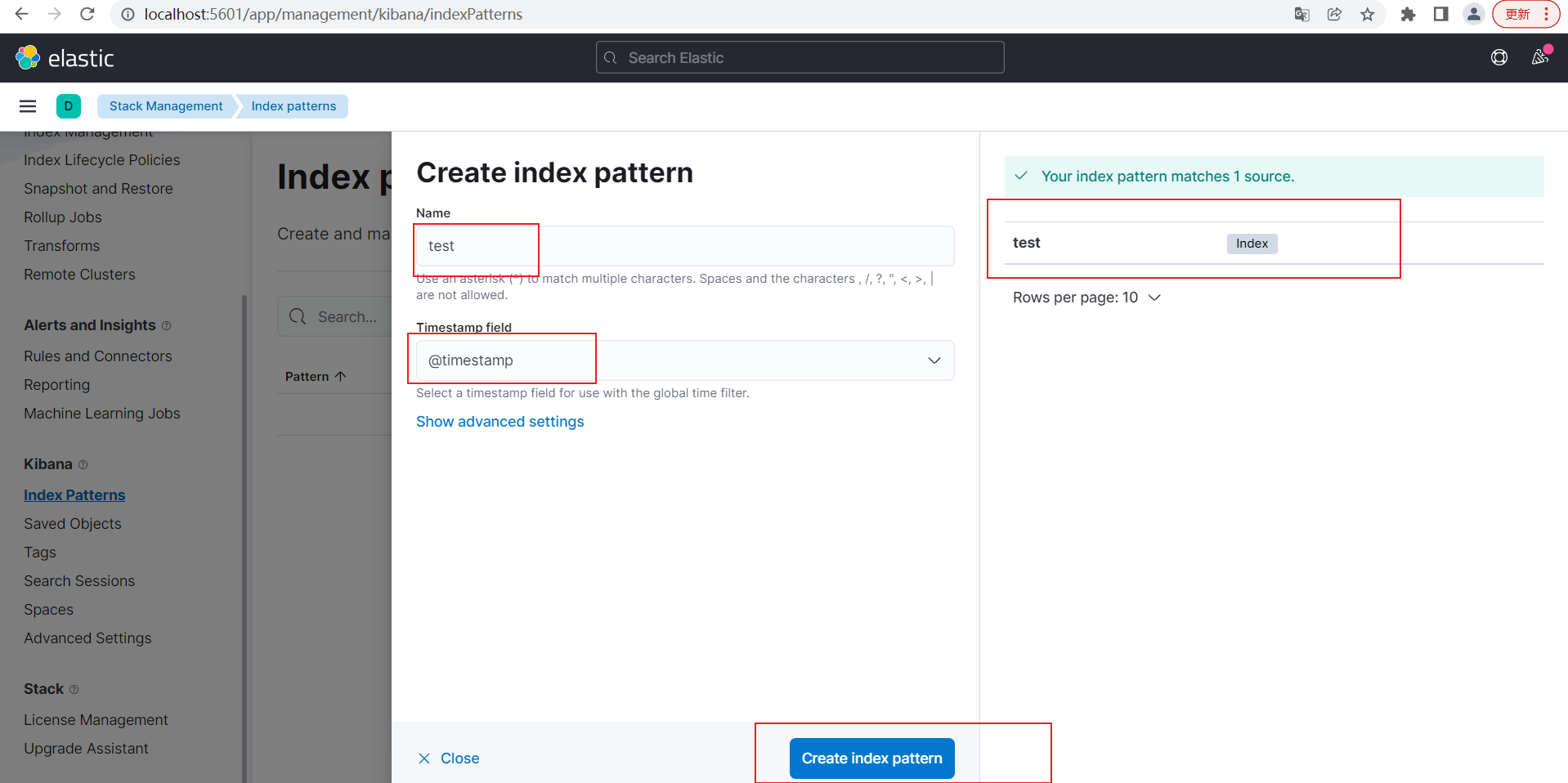Click the browser address bar URL
1568x783 pixels.
click(333, 14)
